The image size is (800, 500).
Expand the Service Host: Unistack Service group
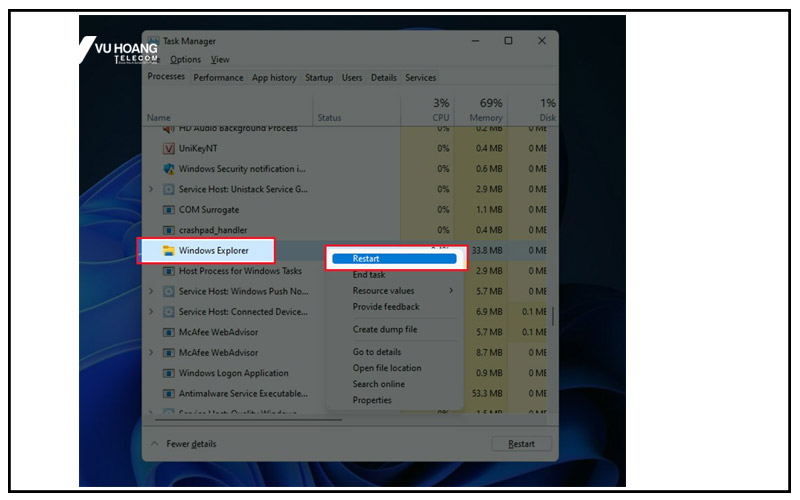click(151, 189)
